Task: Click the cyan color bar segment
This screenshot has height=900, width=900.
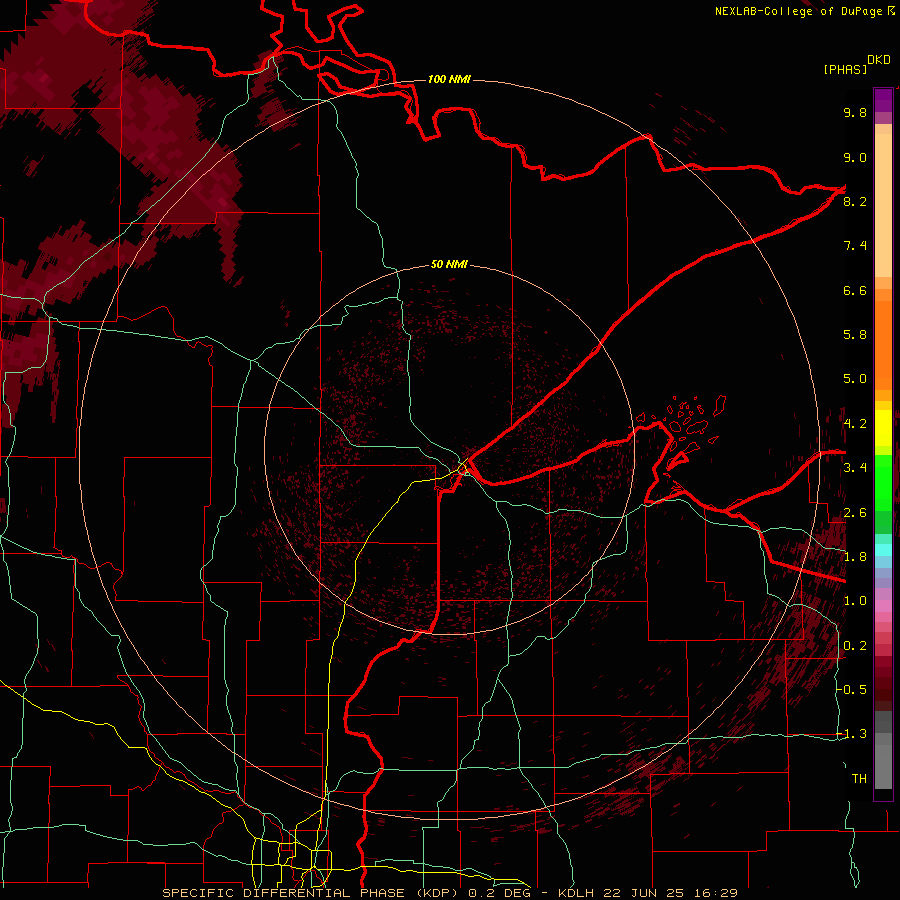Action: [883, 550]
